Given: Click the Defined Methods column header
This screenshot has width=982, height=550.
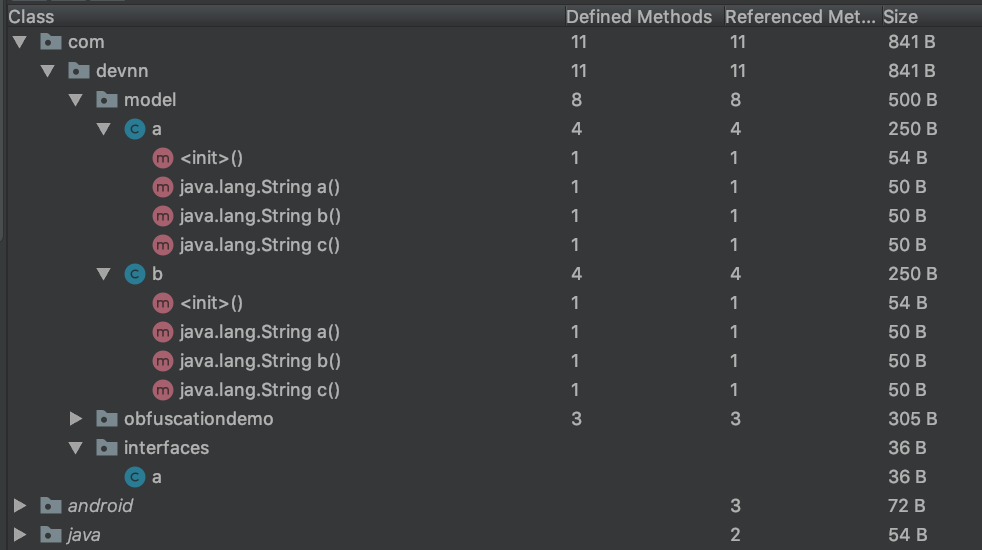Looking at the screenshot, I should click(x=638, y=16).
